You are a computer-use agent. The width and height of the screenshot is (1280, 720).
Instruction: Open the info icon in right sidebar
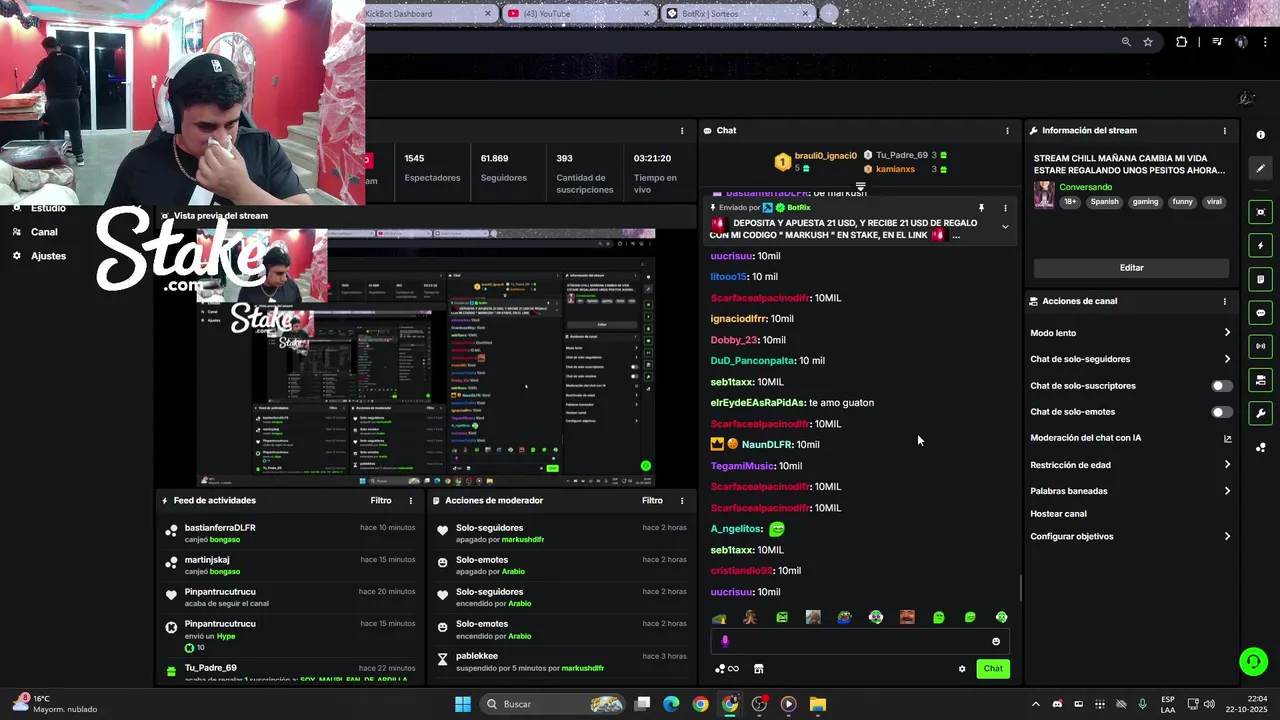[x=1261, y=134]
